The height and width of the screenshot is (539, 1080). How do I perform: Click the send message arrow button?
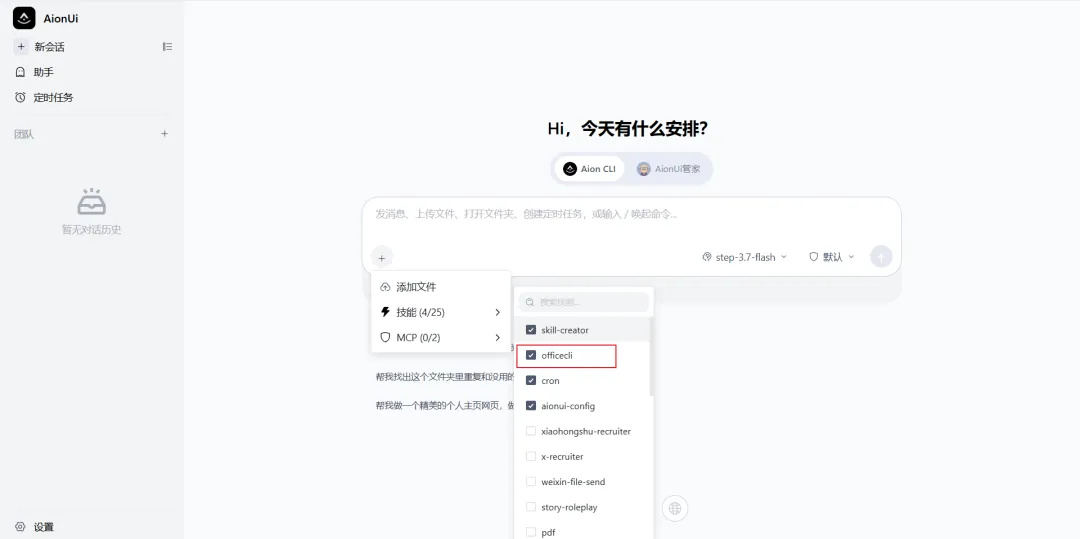point(881,257)
